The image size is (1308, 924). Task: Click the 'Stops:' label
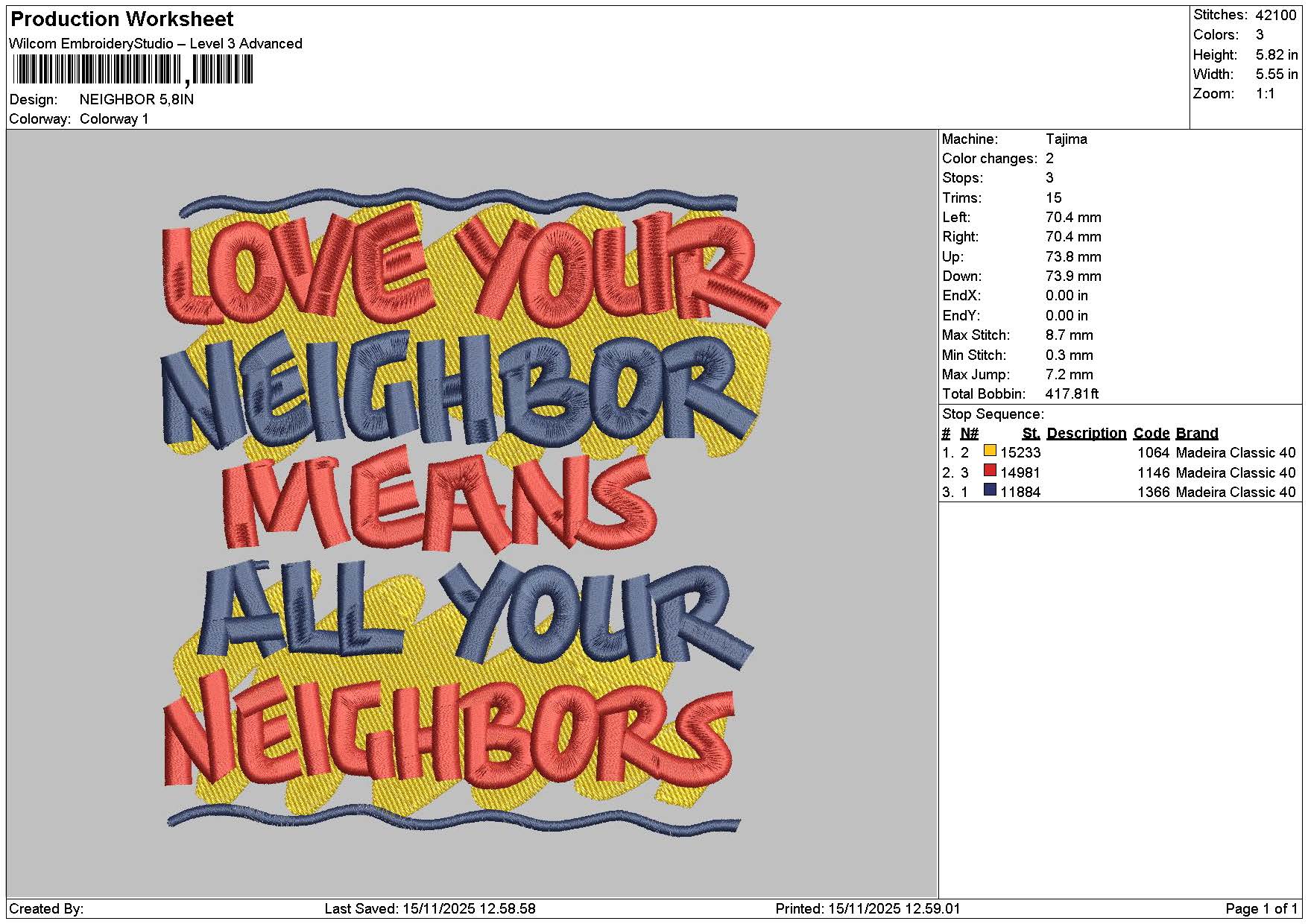click(962, 178)
